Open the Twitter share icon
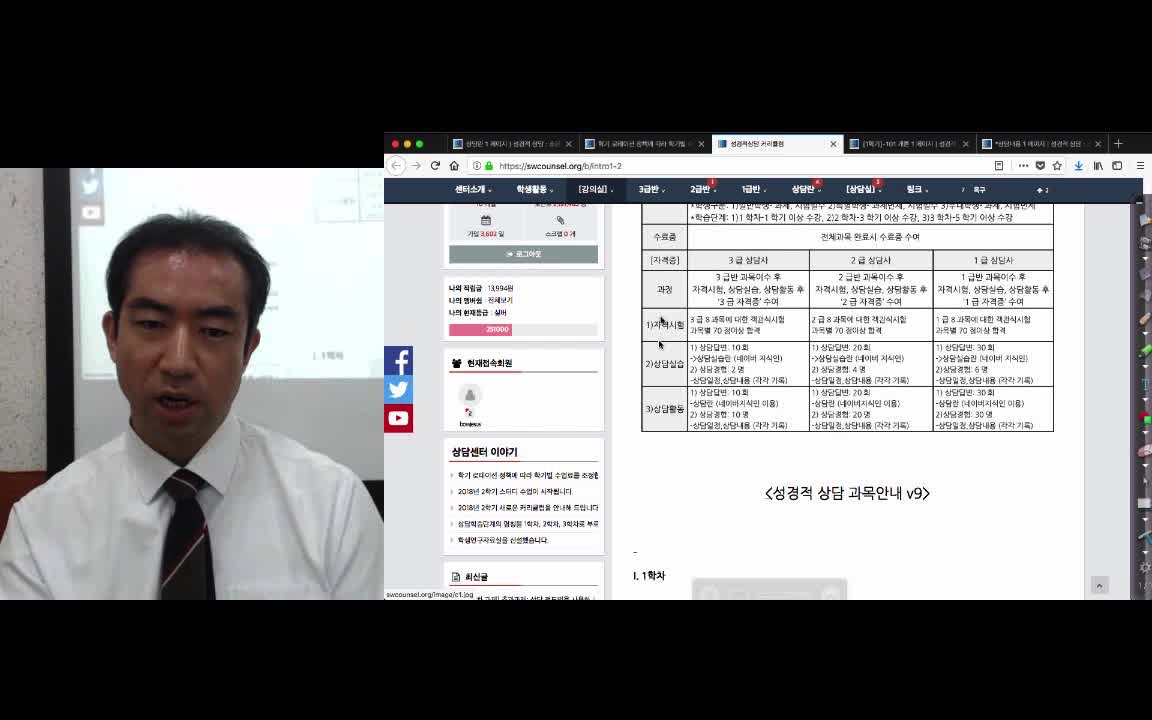 click(398, 389)
